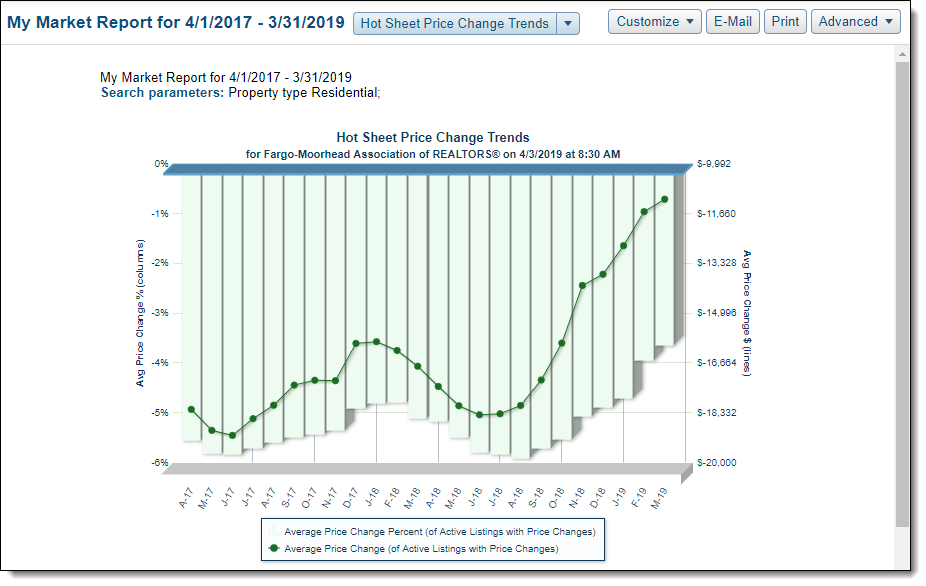Image resolution: width=926 pixels, height=586 pixels.
Task: Click the scrollbar up arrow
Action: pyautogui.click(x=903, y=52)
